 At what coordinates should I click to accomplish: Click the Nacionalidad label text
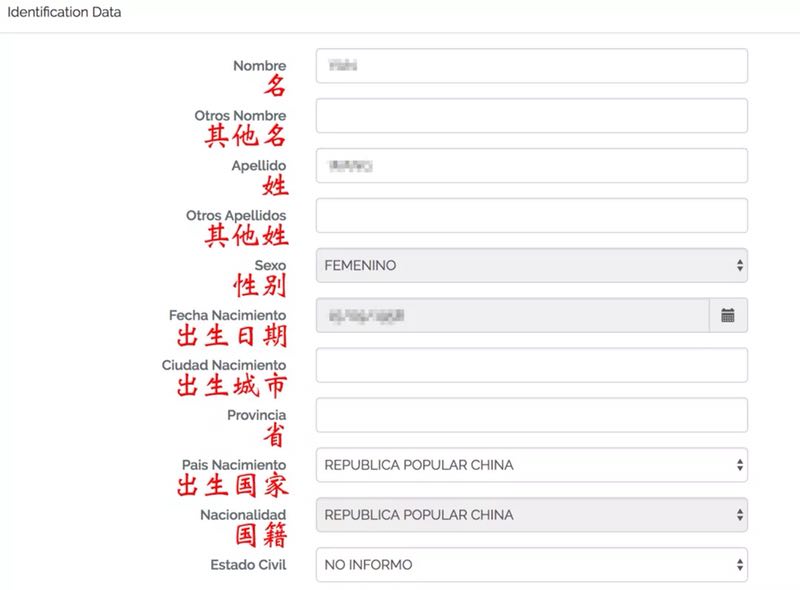coord(243,515)
